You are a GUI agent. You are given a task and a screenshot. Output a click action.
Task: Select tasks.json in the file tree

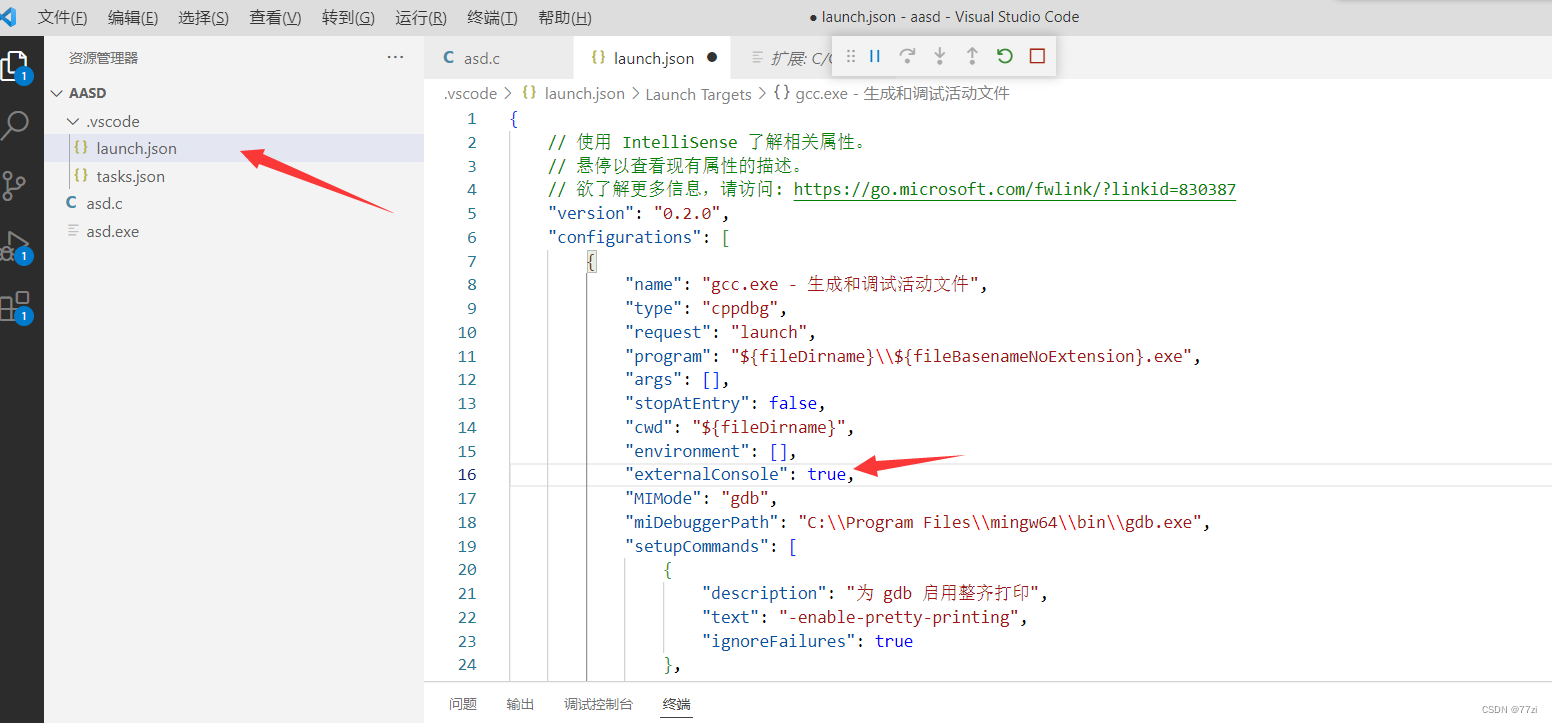coord(234,176)
